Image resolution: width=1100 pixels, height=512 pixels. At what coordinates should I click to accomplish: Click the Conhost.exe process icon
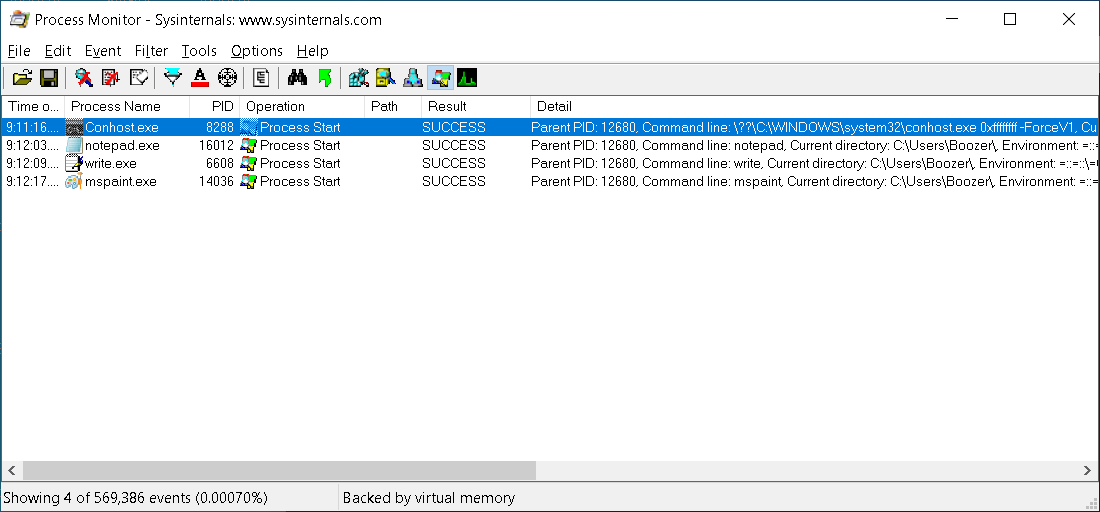click(x=74, y=128)
